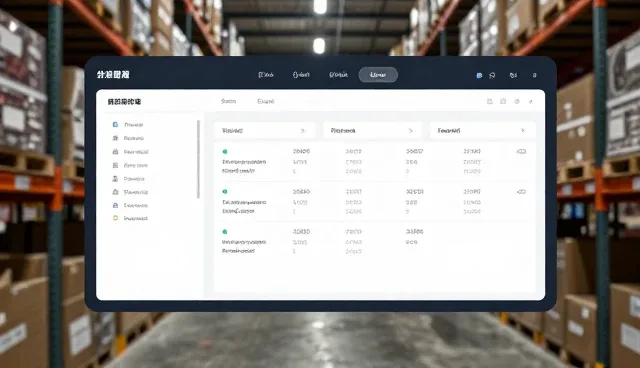Select the sidebar item with dark blue icon
Screen dimensions: 640x368
[x=130, y=205]
